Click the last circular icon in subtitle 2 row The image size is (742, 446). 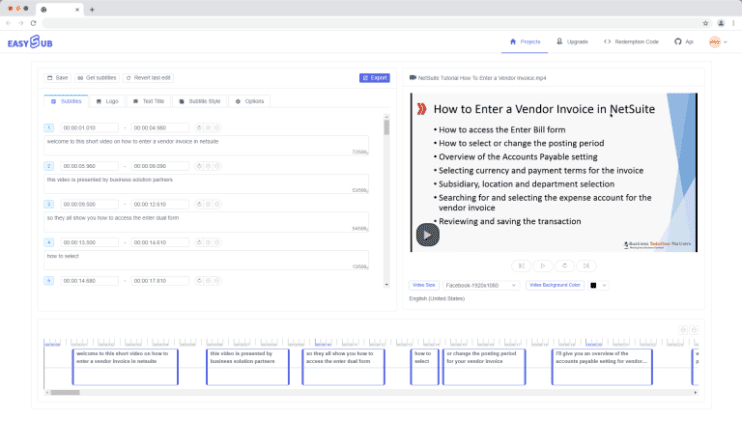pos(217,166)
